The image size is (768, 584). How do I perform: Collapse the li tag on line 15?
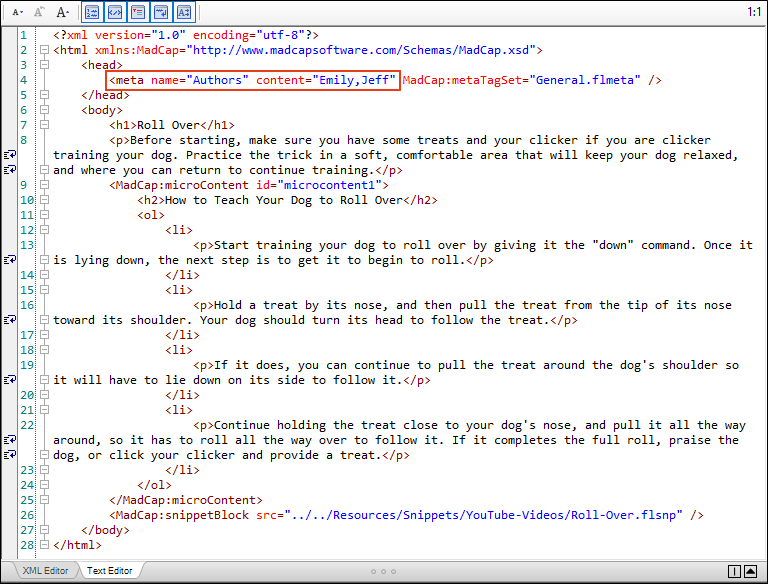[x=45, y=290]
